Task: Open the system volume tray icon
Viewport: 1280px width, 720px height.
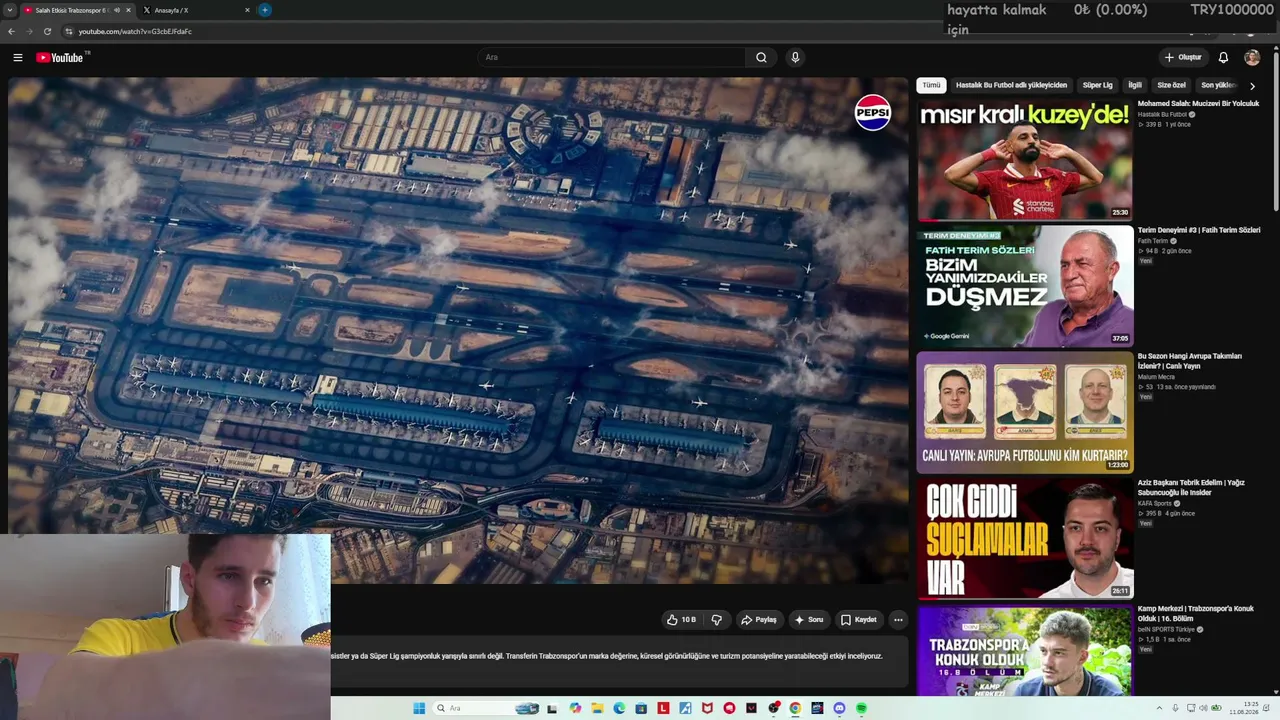Action: (x=1203, y=708)
